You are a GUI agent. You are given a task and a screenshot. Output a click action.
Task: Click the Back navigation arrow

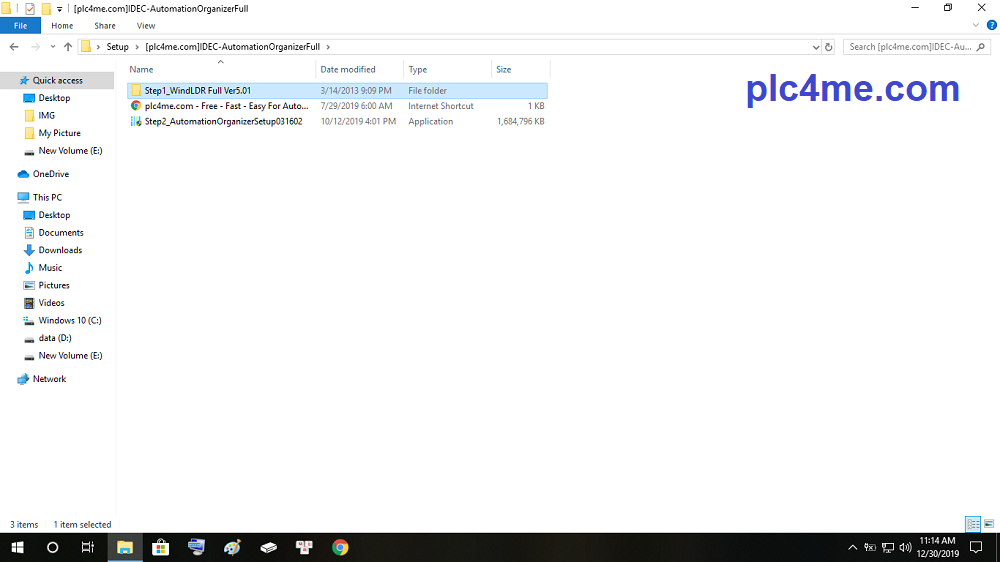click(14, 47)
